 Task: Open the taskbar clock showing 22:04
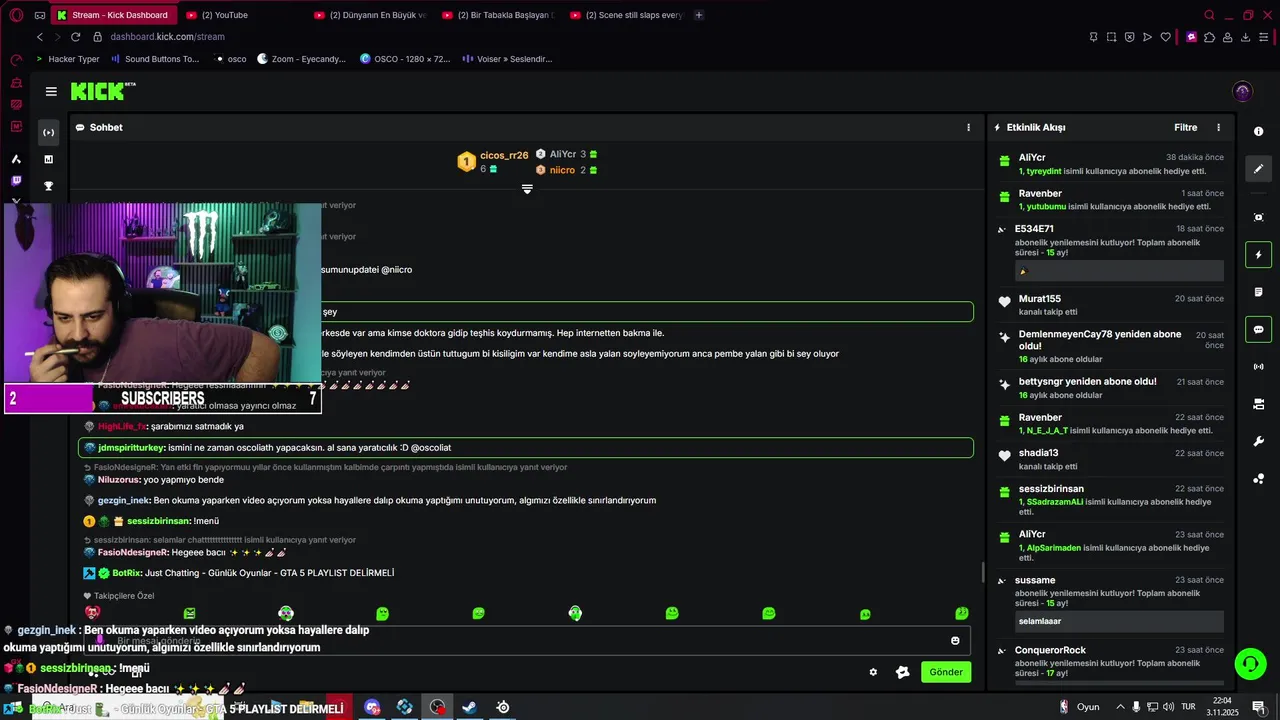click(1224, 707)
